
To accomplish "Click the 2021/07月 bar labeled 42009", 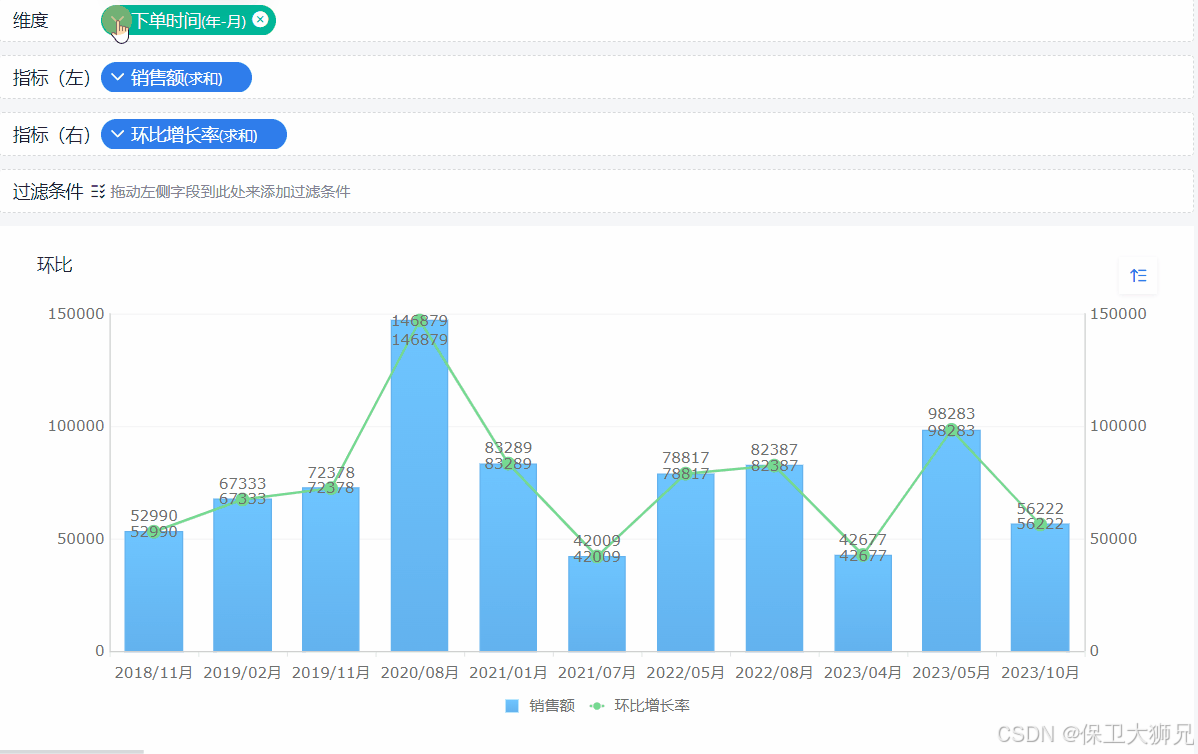I will click(x=597, y=604).
